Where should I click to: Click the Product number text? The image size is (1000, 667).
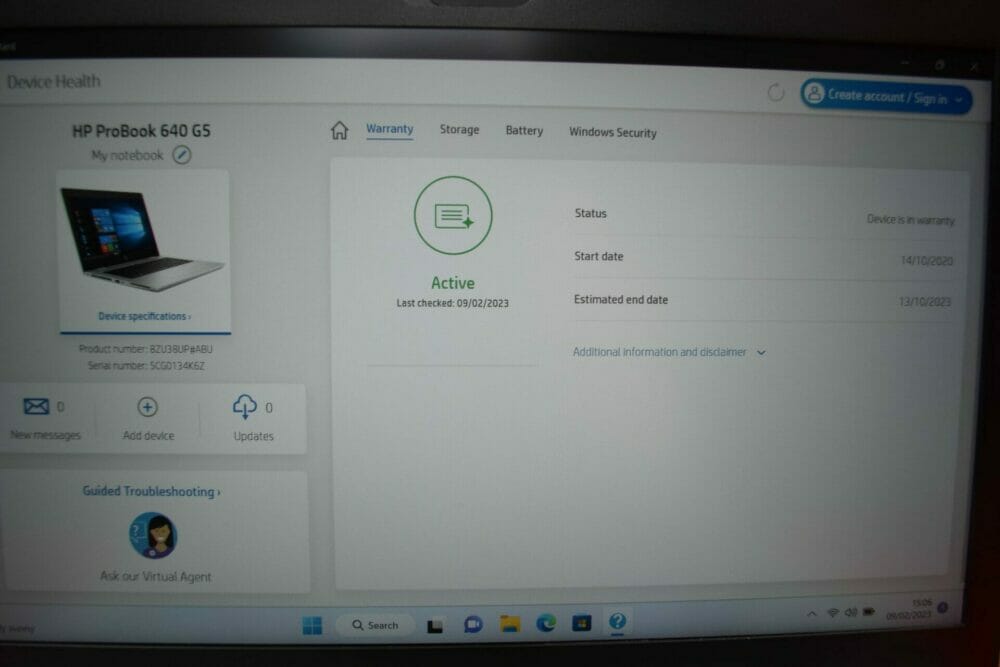click(x=145, y=349)
